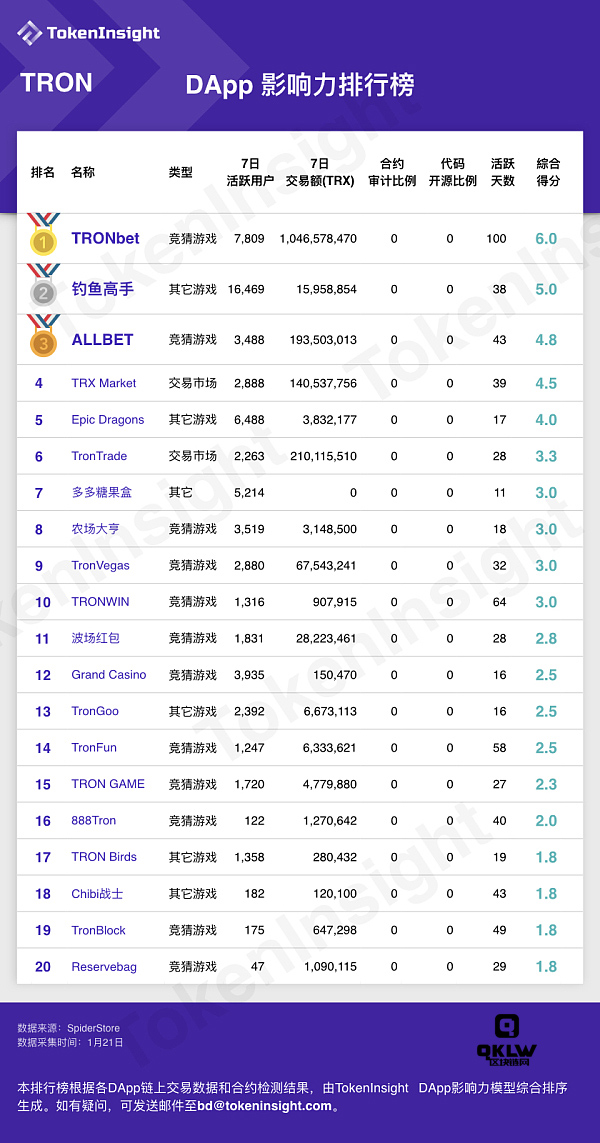Click the bronze third-place medal
Screen dimensions: 600x1143
point(43,336)
